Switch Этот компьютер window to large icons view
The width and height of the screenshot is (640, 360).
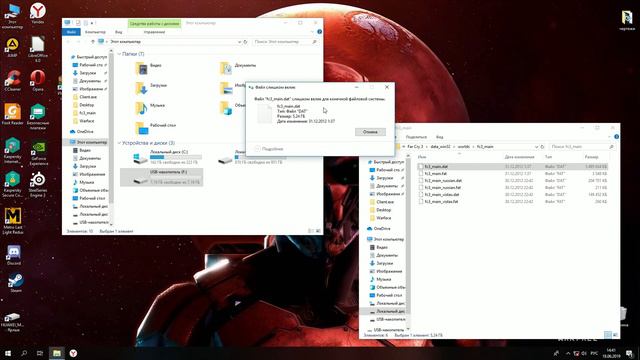(318, 231)
